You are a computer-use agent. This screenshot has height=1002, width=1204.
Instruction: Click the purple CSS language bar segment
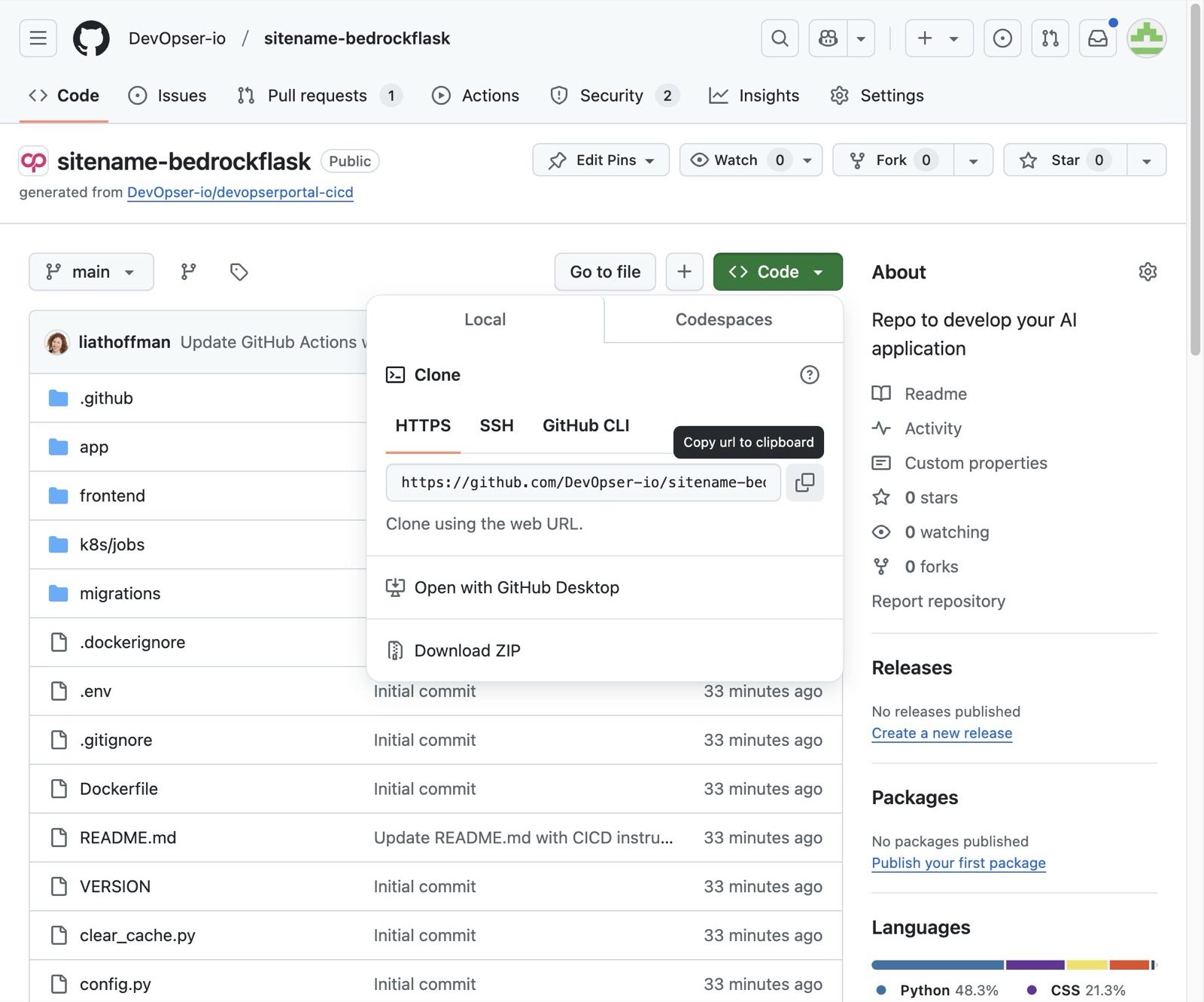pos(1035,965)
